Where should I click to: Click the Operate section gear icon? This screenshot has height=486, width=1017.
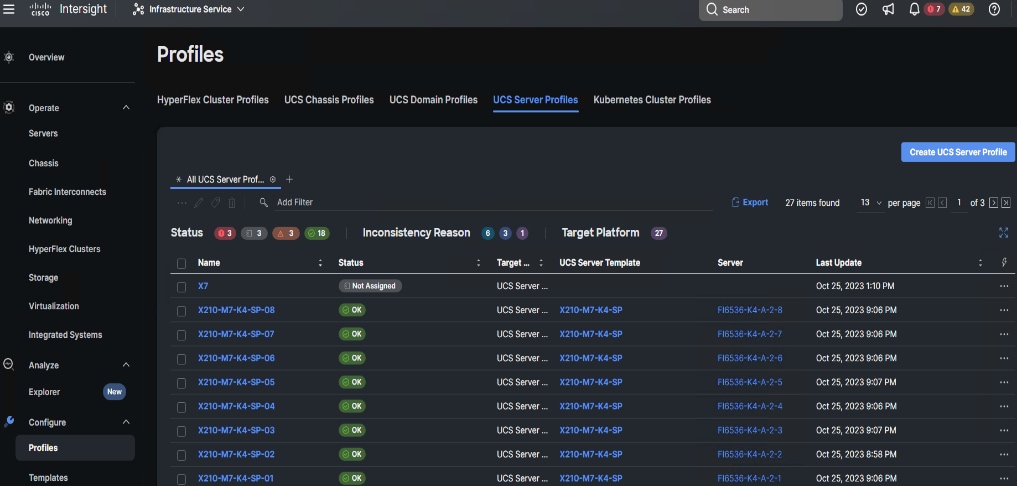[8, 107]
